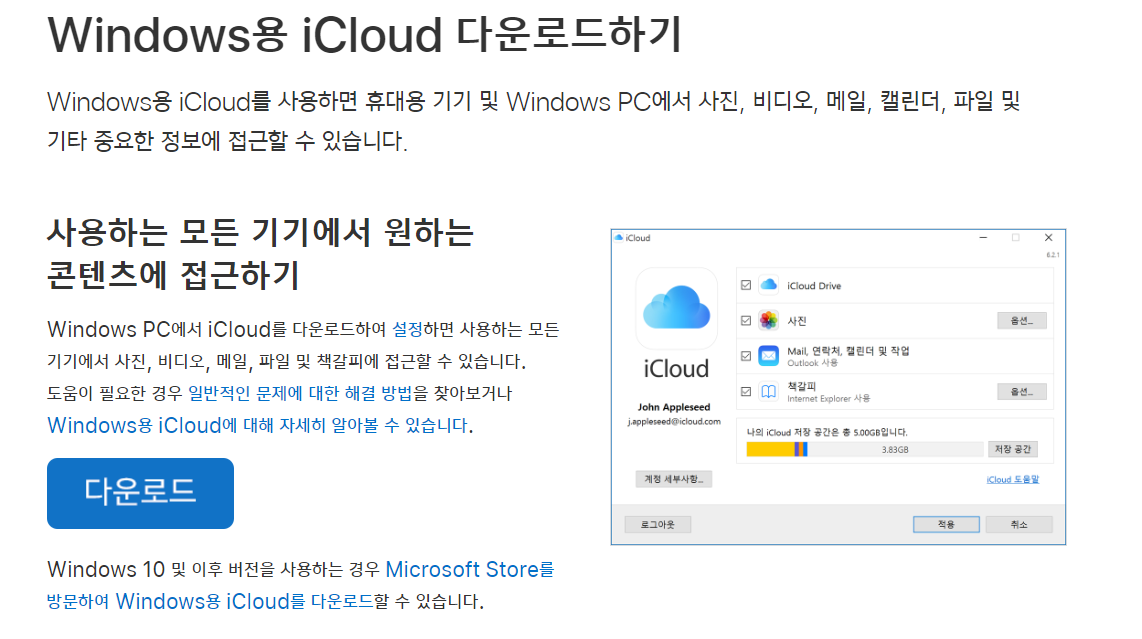Click the 사용하는 모든 기기에서 원하는 heading
The height and width of the screenshot is (639, 1142).
(x=260, y=233)
